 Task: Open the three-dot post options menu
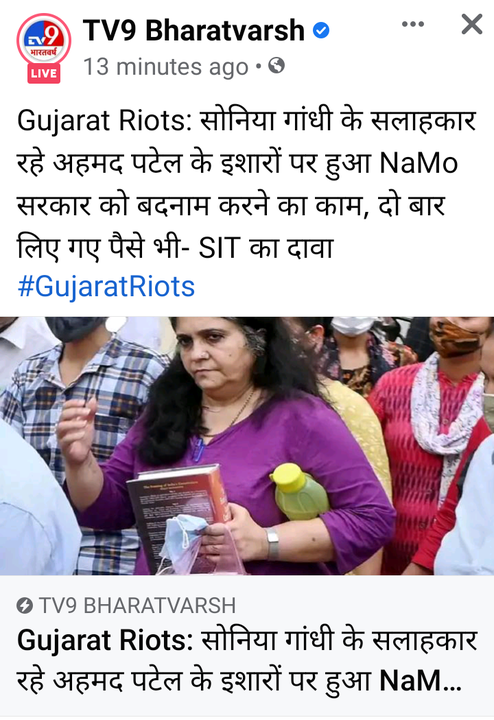click(x=413, y=24)
